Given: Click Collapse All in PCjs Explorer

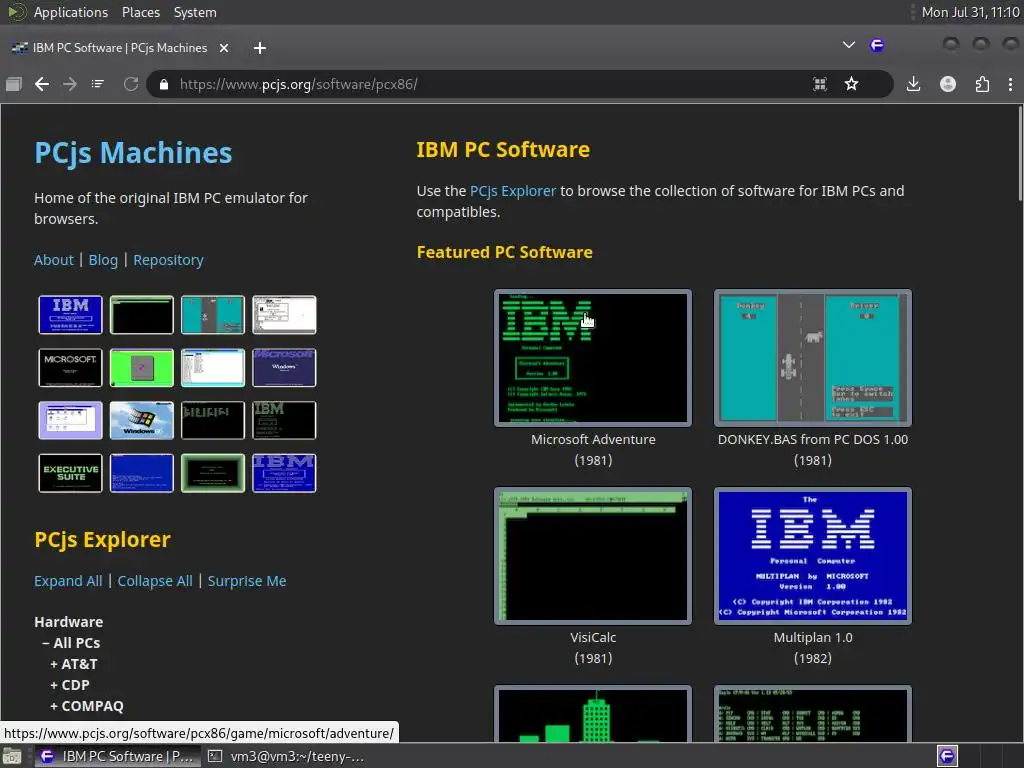Looking at the screenshot, I should pyautogui.click(x=155, y=581).
